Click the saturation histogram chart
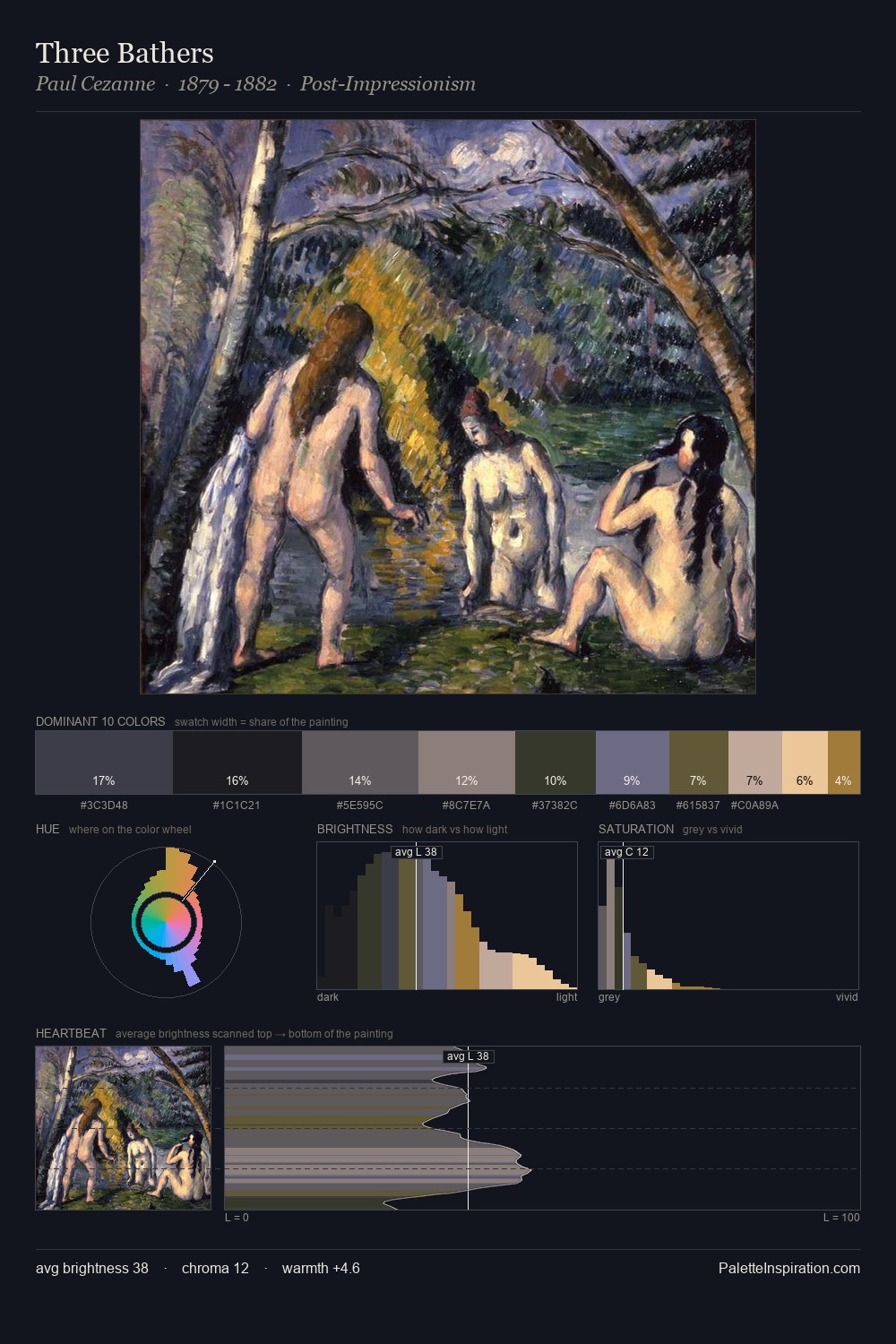 click(x=728, y=916)
